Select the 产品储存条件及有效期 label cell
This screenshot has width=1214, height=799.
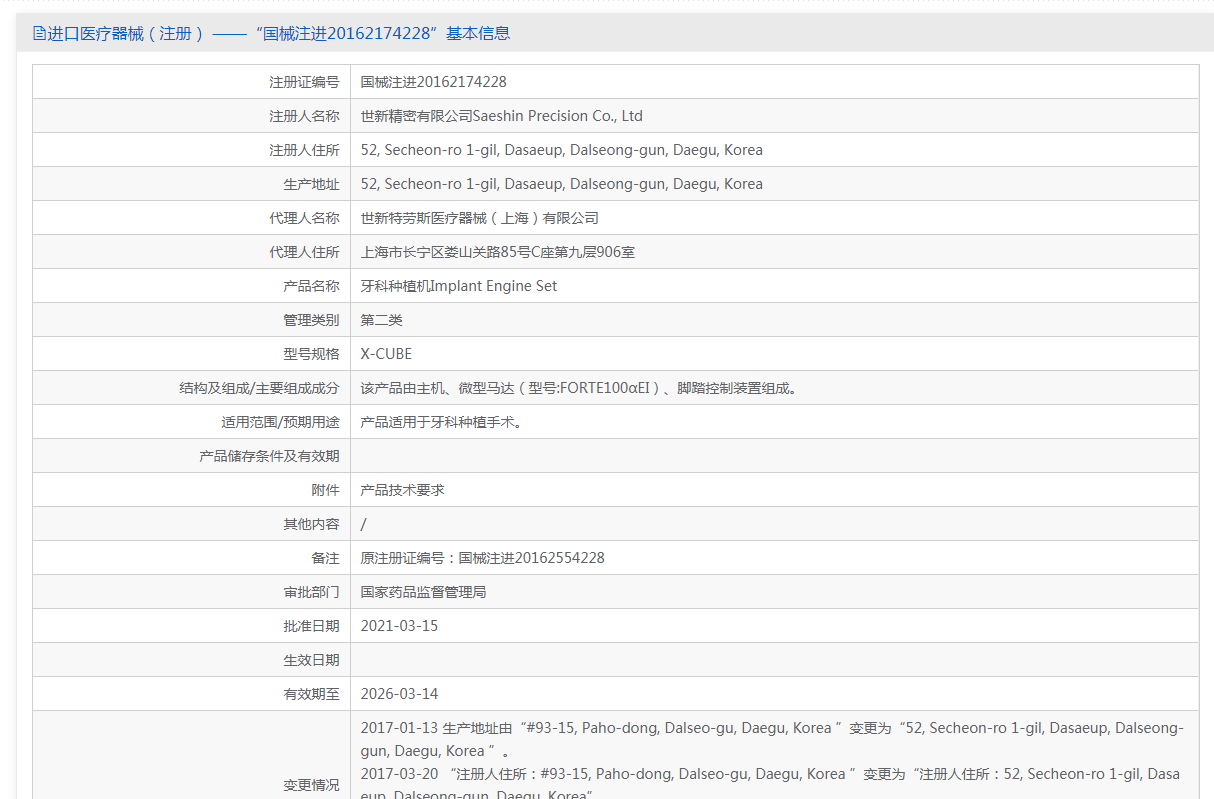[191, 456]
